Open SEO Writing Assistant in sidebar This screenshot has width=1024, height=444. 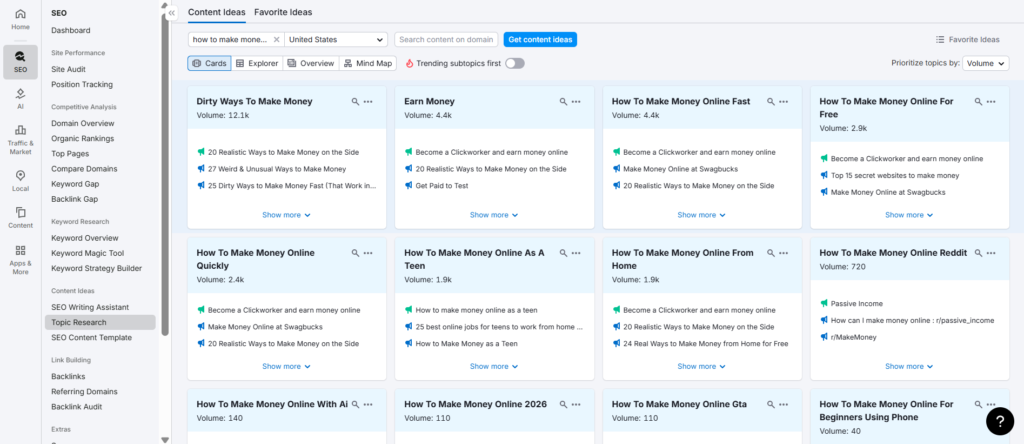pyautogui.click(x=90, y=307)
